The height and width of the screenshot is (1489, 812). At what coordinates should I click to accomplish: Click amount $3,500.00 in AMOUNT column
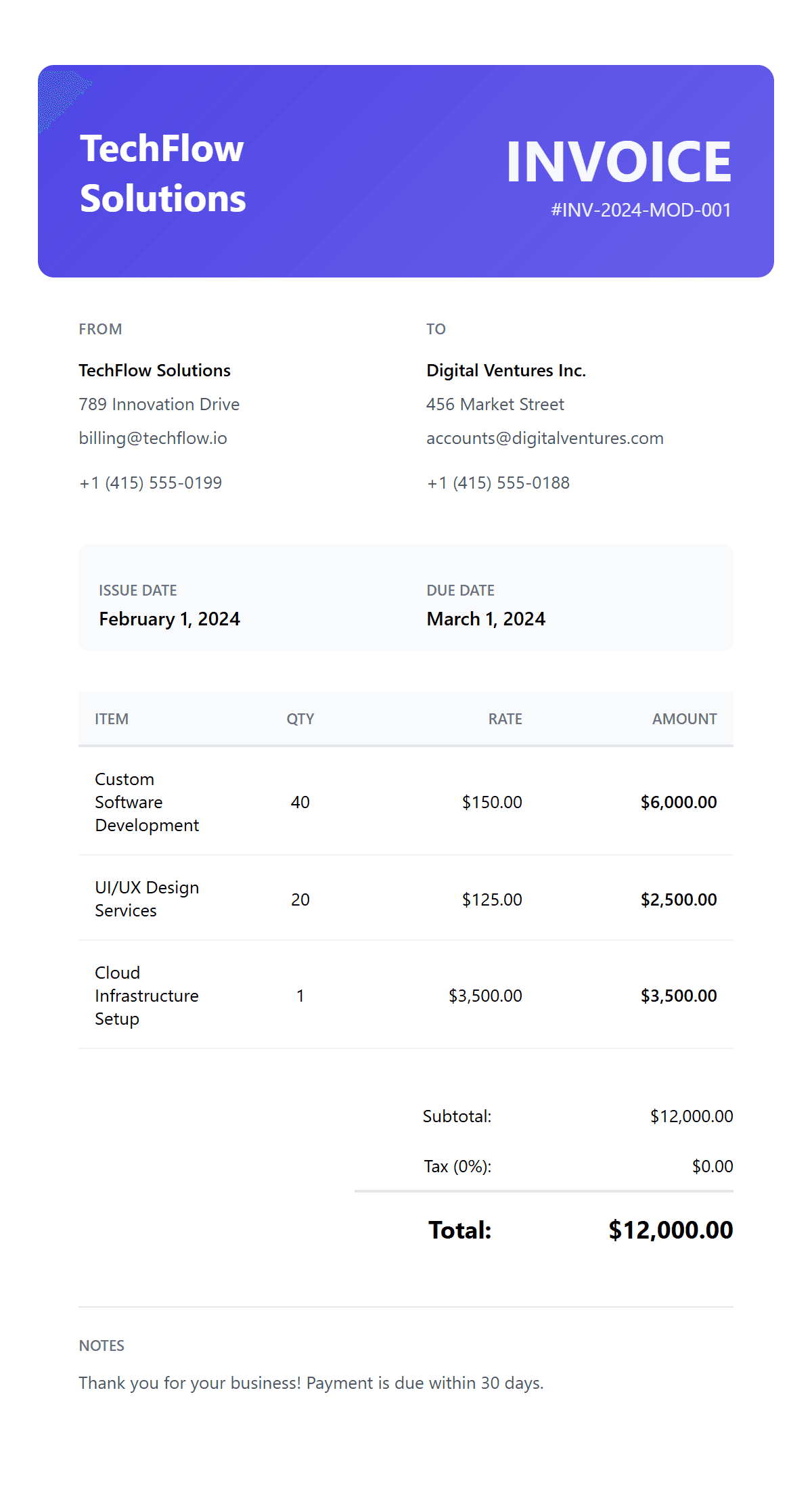(679, 996)
